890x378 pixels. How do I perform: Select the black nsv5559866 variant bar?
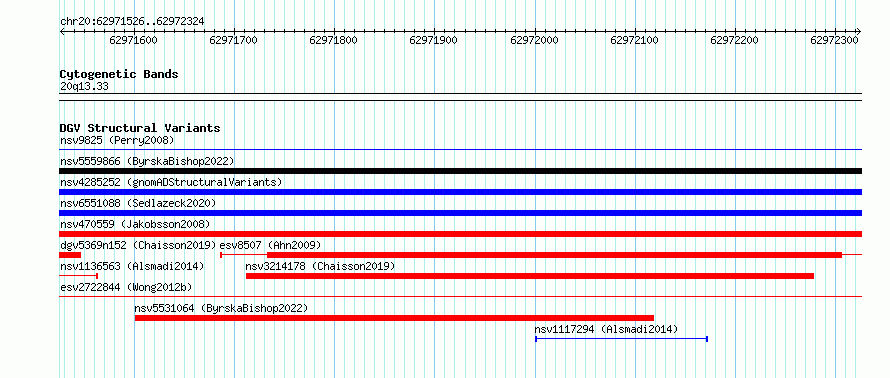460,171
